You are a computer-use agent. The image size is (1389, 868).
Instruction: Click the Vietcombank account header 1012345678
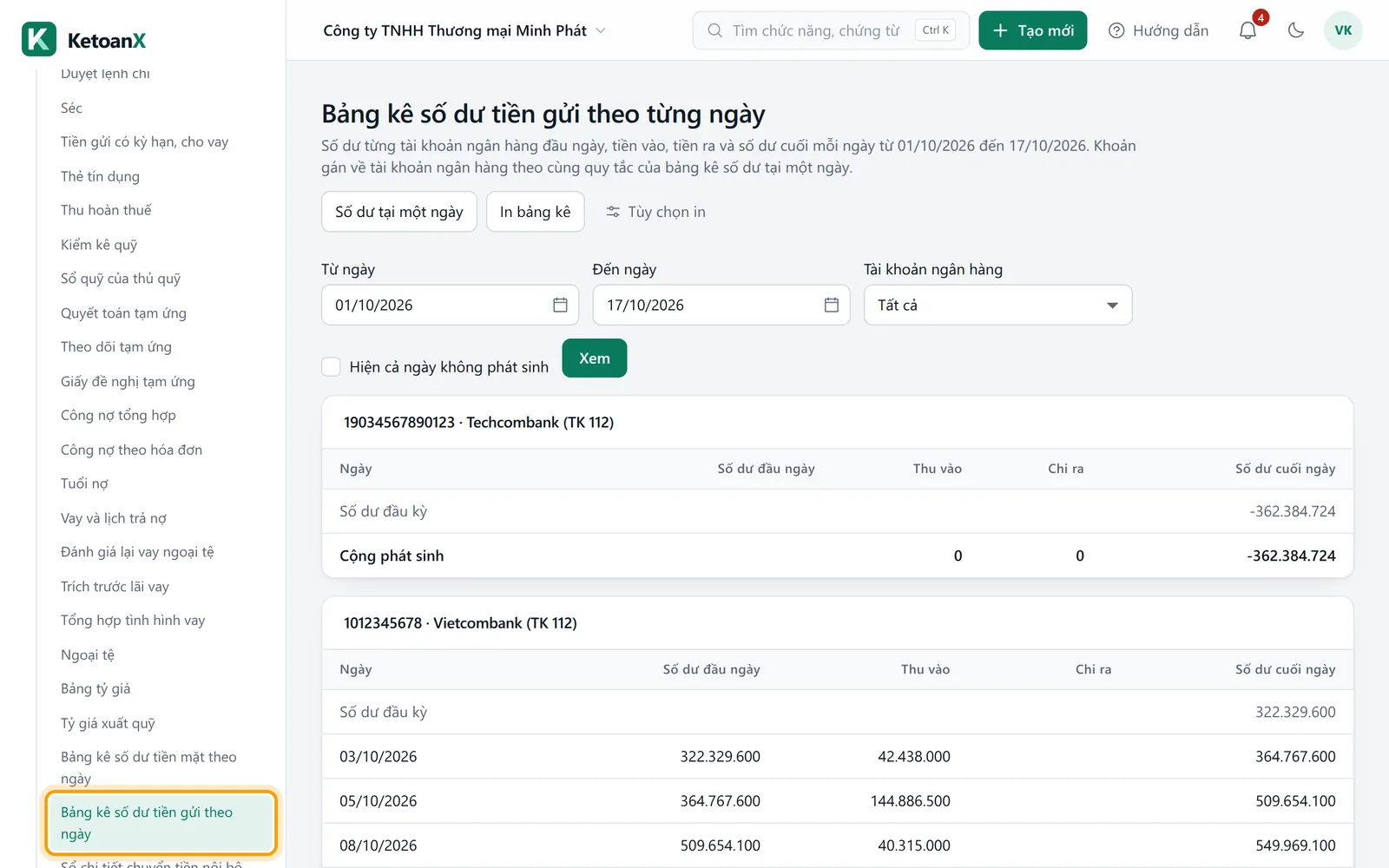click(x=460, y=622)
